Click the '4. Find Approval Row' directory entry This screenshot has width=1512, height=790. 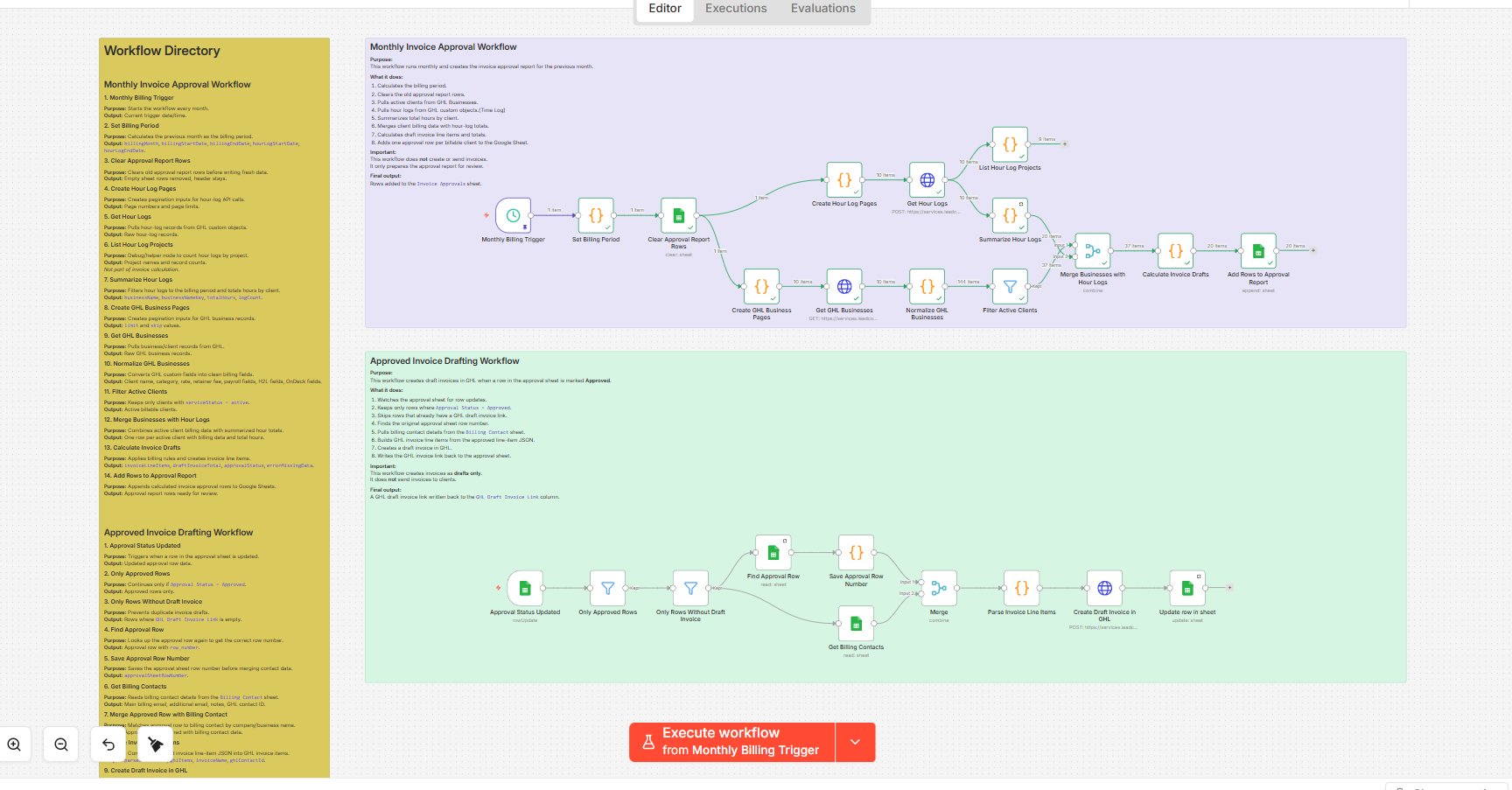(x=134, y=630)
